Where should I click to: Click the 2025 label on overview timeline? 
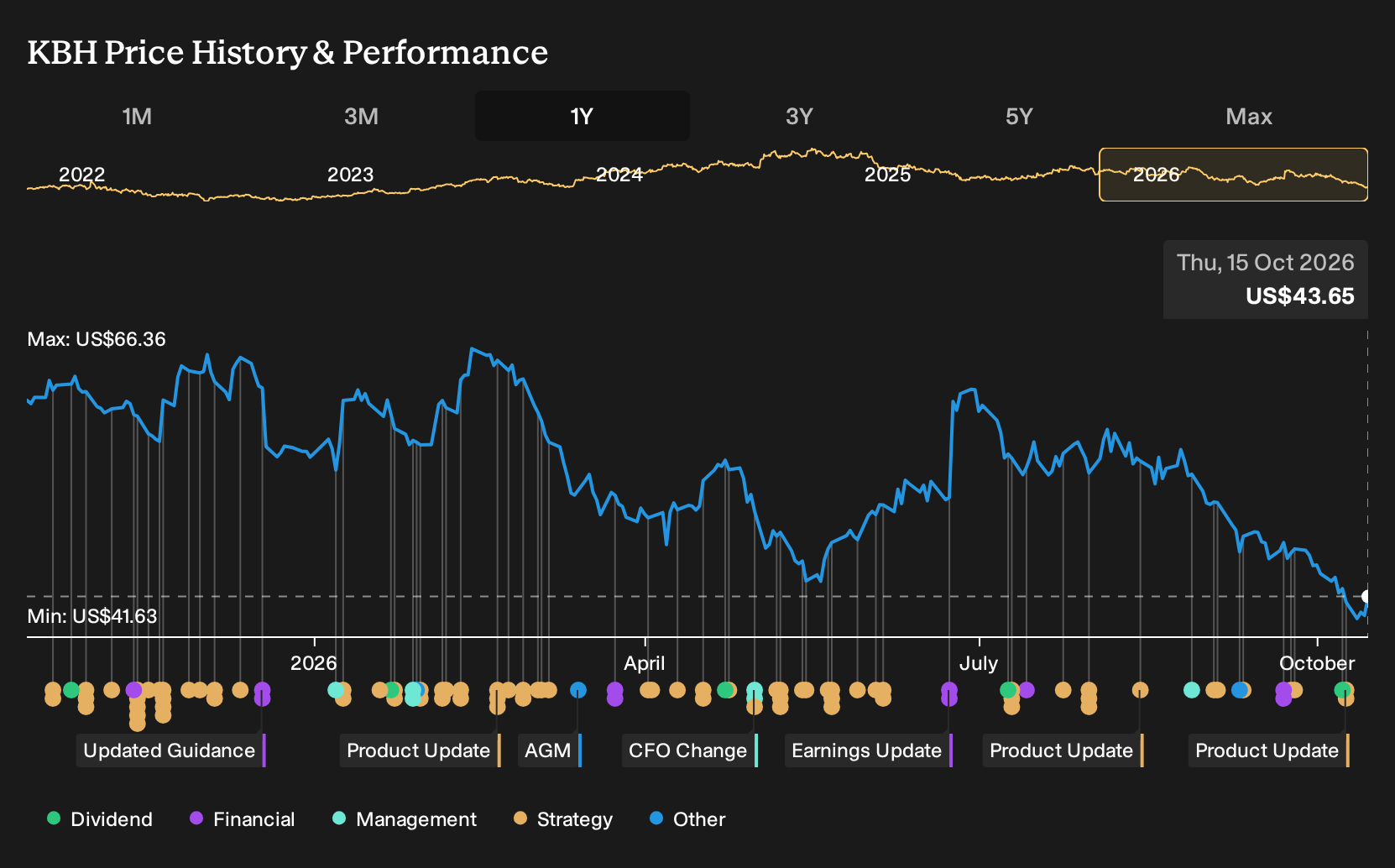[x=887, y=175]
